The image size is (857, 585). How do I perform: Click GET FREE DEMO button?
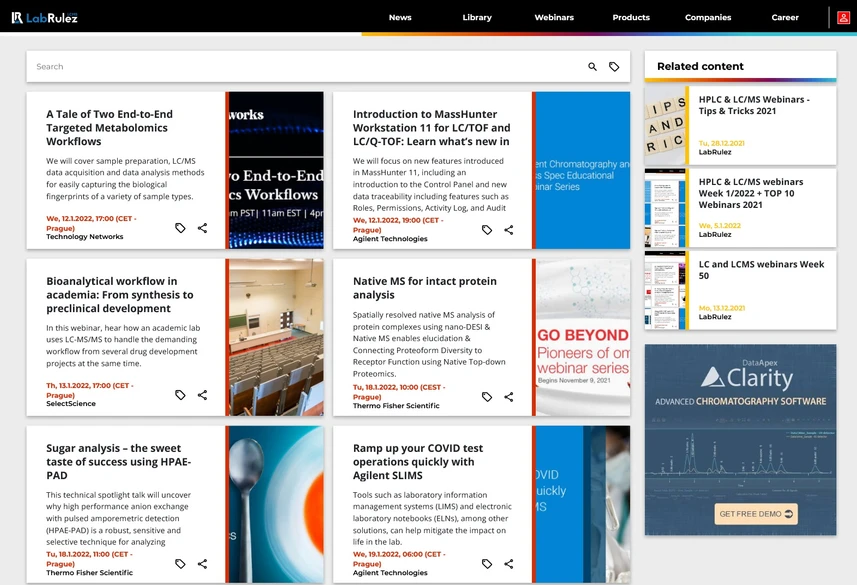[756, 514]
